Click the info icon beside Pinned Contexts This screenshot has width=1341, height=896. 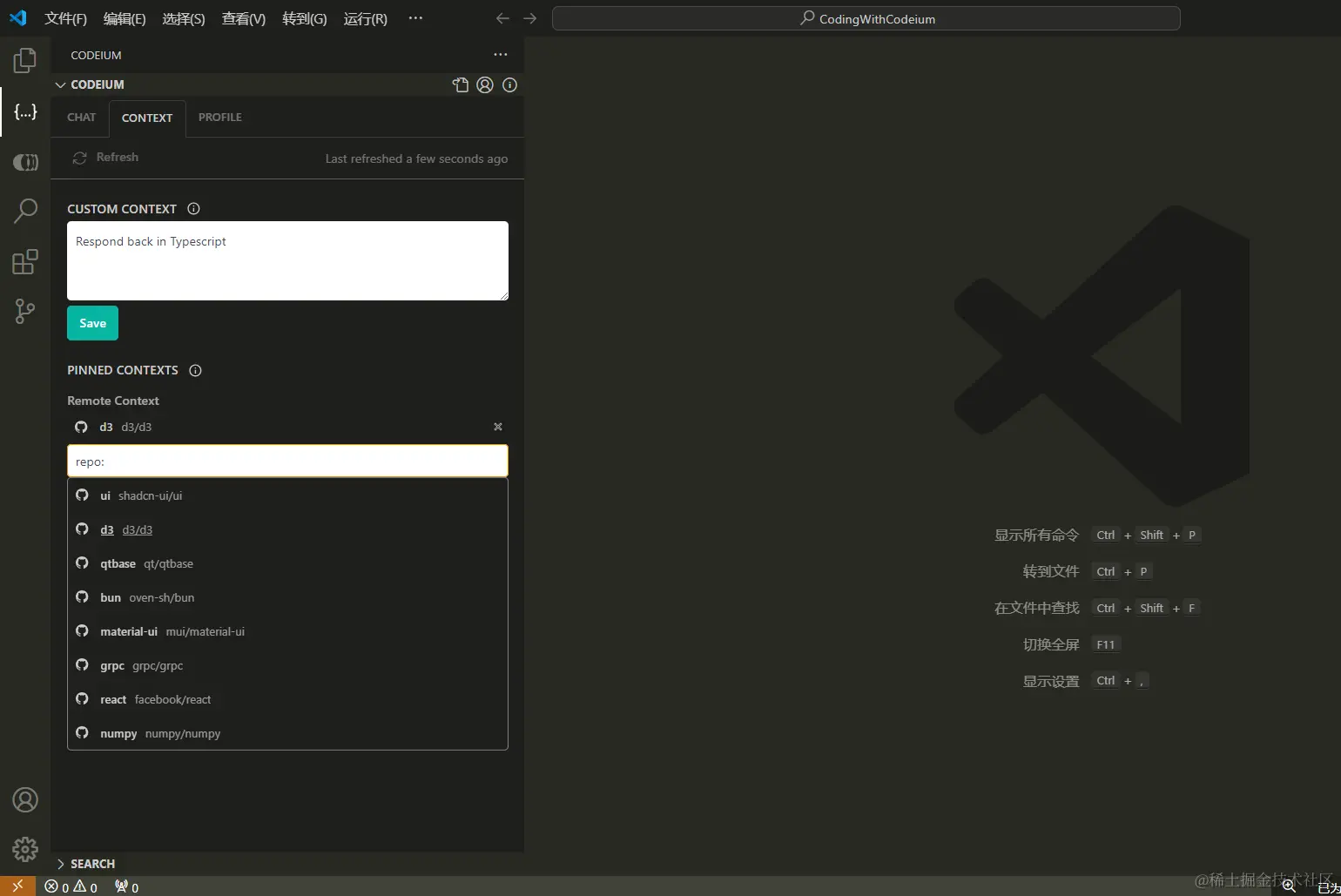pos(196,370)
